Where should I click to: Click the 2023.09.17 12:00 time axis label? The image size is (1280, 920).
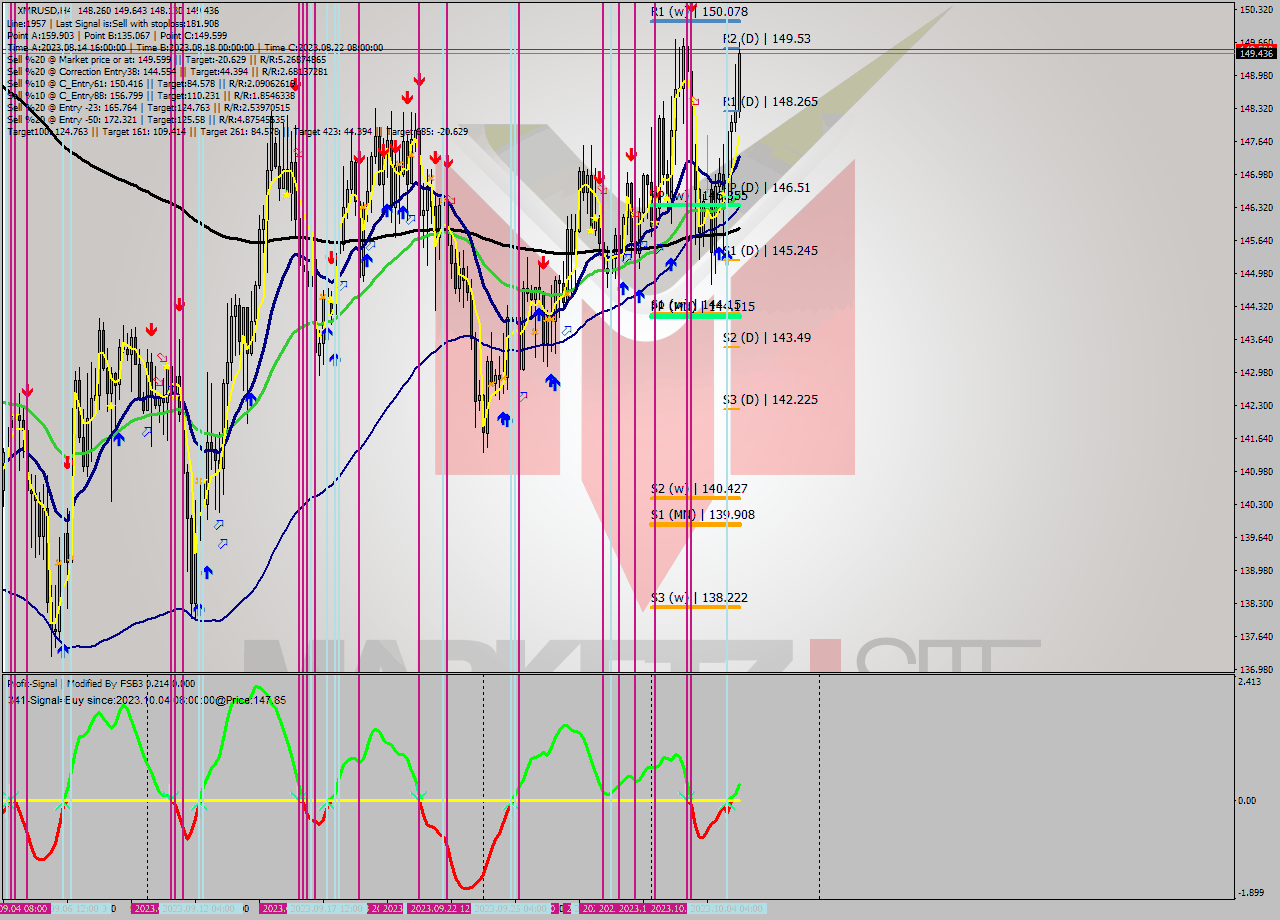tap(327, 908)
